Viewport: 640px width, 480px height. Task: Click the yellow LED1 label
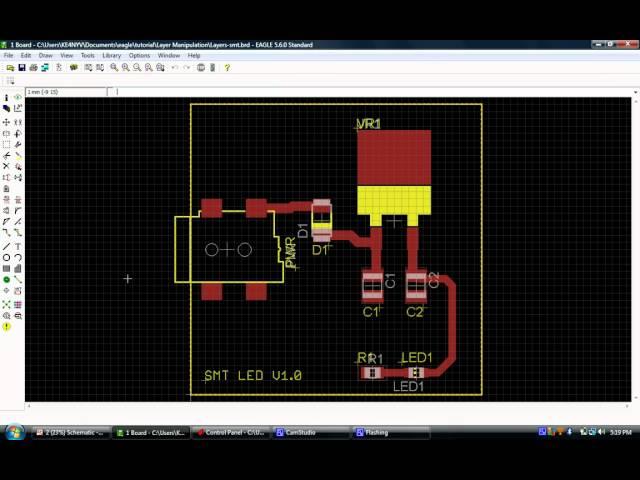click(416, 358)
